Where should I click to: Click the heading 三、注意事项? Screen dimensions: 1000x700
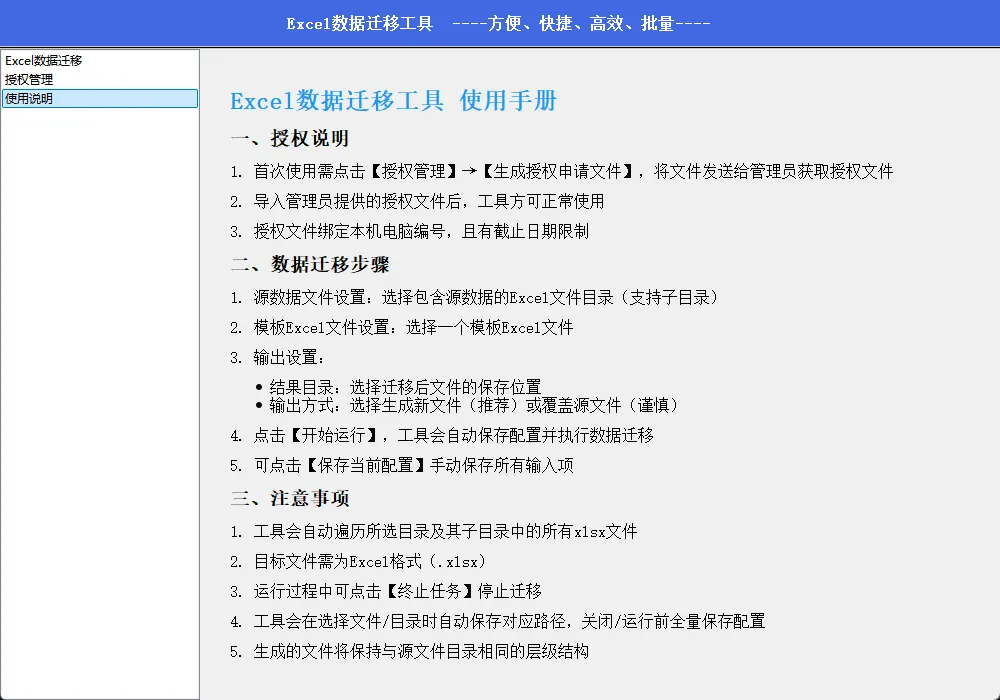pyautogui.click(x=290, y=498)
